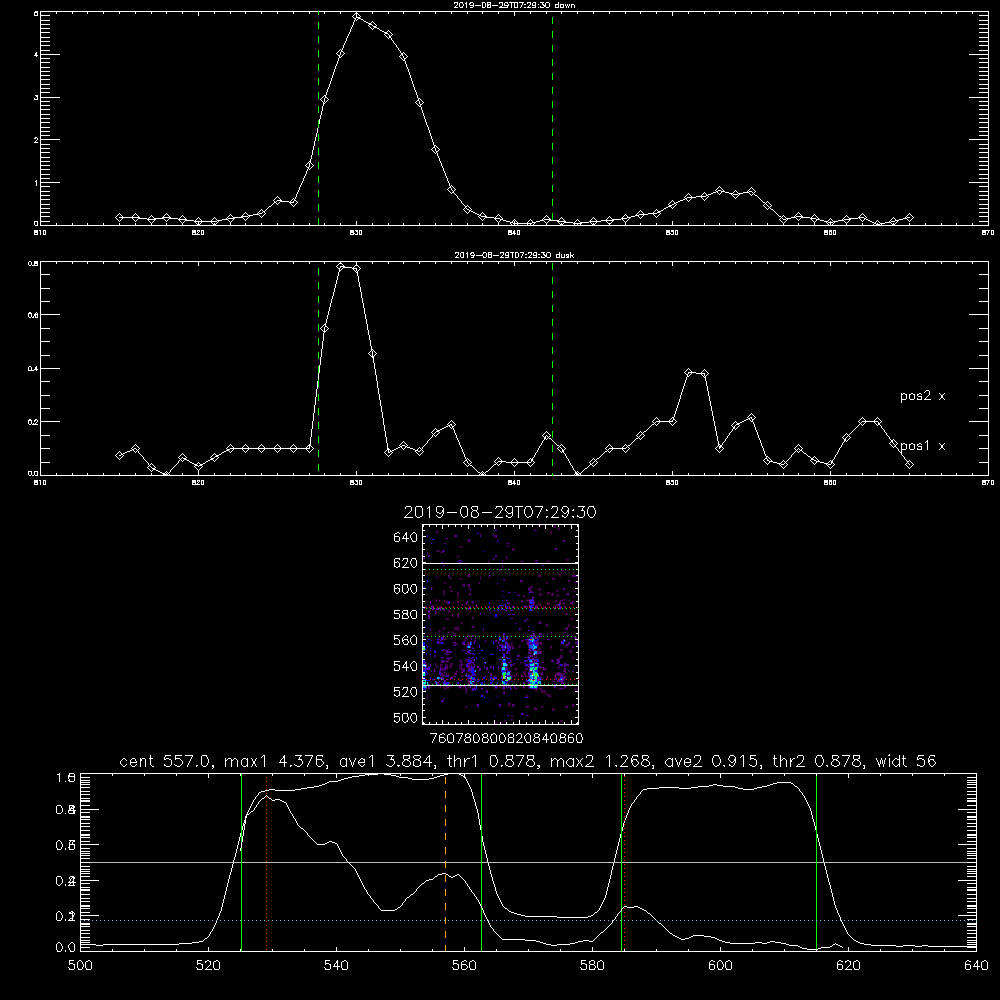Click heatmap y-axis label 580
The width and height of the screenshot is (1000, 1000).
406,615
